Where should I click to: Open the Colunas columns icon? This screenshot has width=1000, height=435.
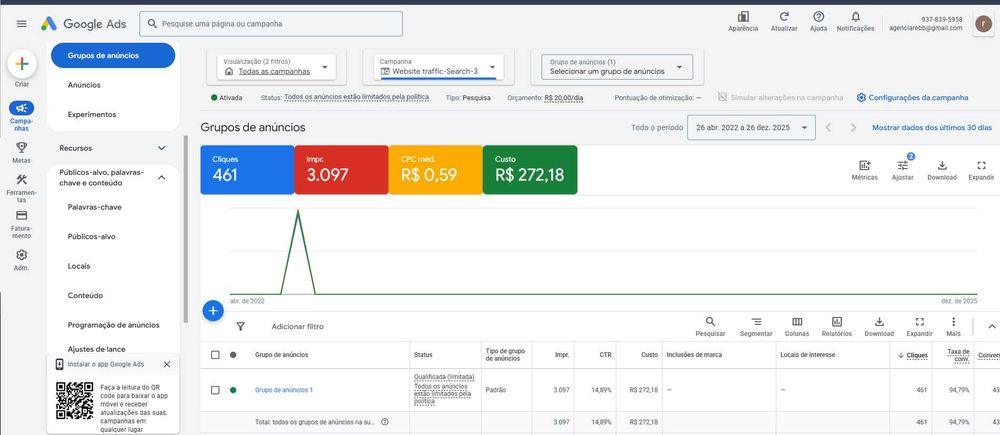click(797, 322)
